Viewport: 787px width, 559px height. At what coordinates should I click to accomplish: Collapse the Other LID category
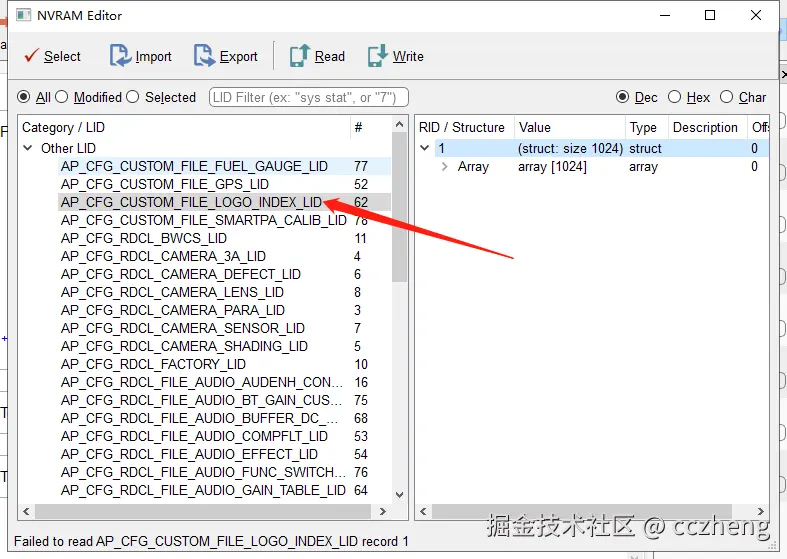28,148
